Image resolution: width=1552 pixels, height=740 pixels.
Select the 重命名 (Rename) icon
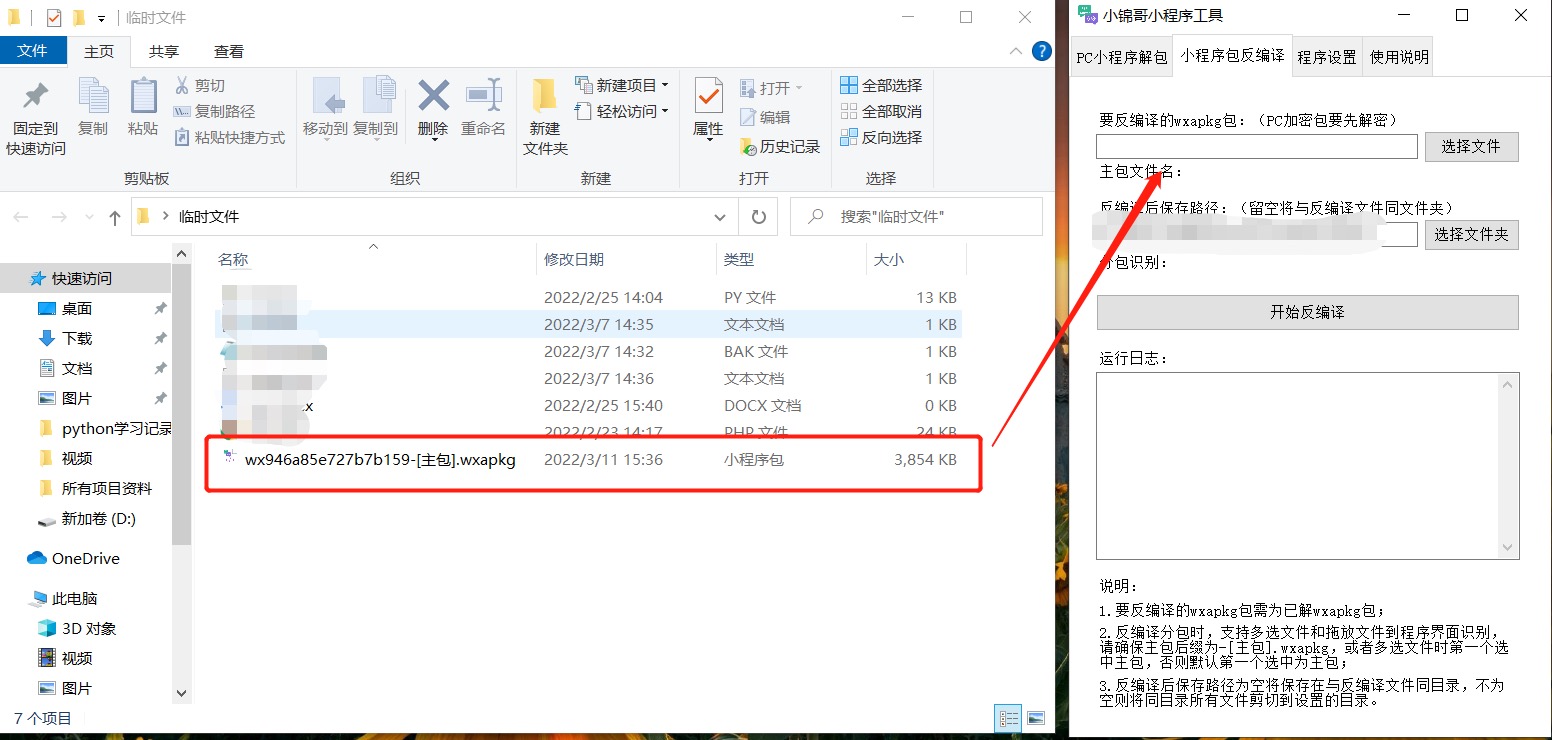click(x=484, y=110)
